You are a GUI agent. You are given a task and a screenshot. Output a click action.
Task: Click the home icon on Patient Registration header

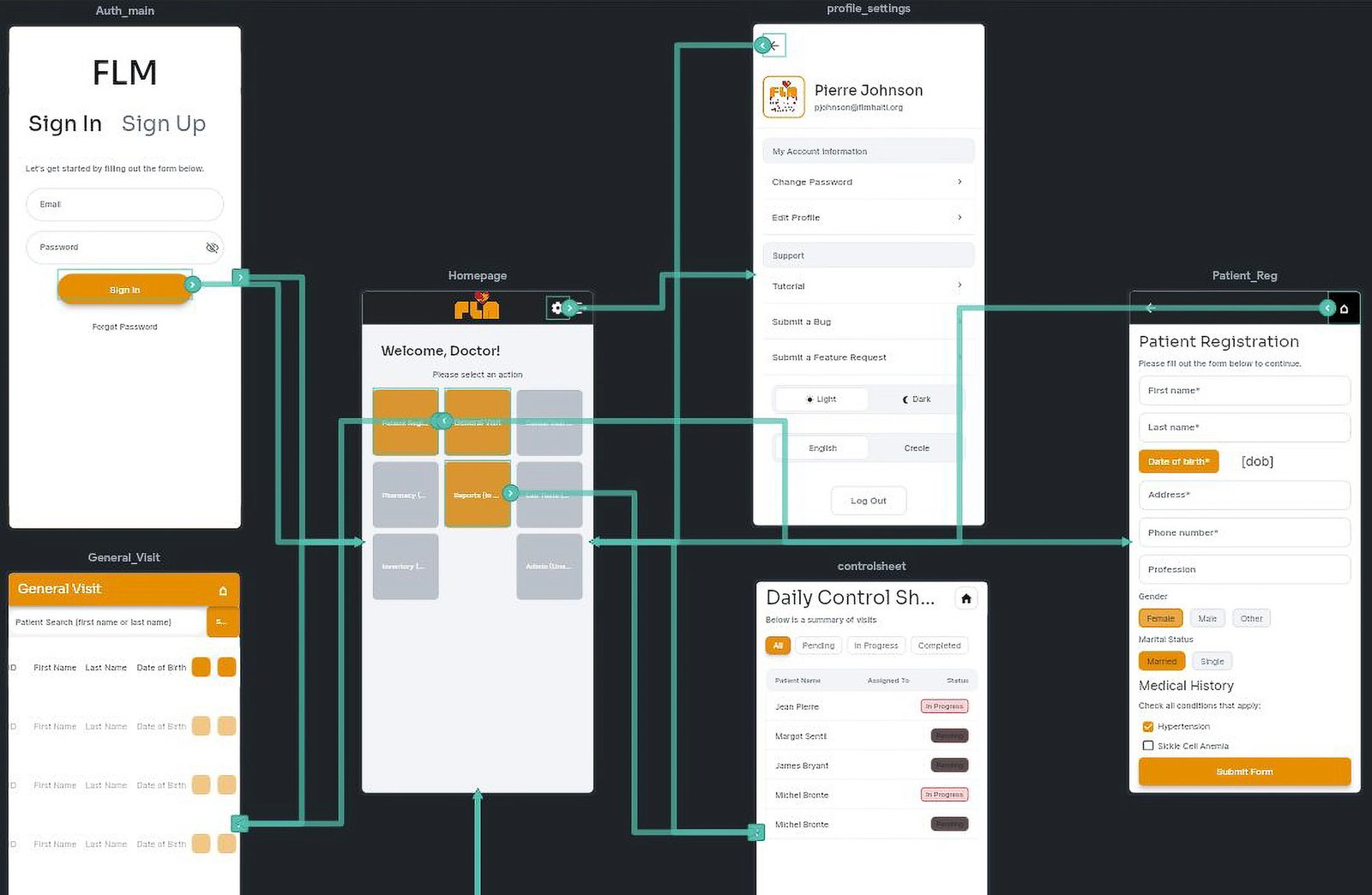tap(1345, 307)
